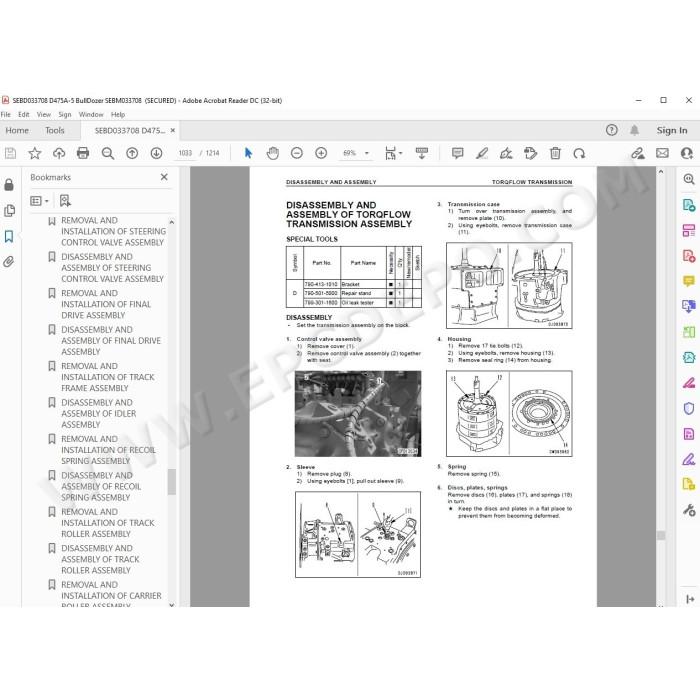Viewport: 700px width, 700px height.
Task: Open the Fill and Sign tool in toolbar
Action: (506, 154)
